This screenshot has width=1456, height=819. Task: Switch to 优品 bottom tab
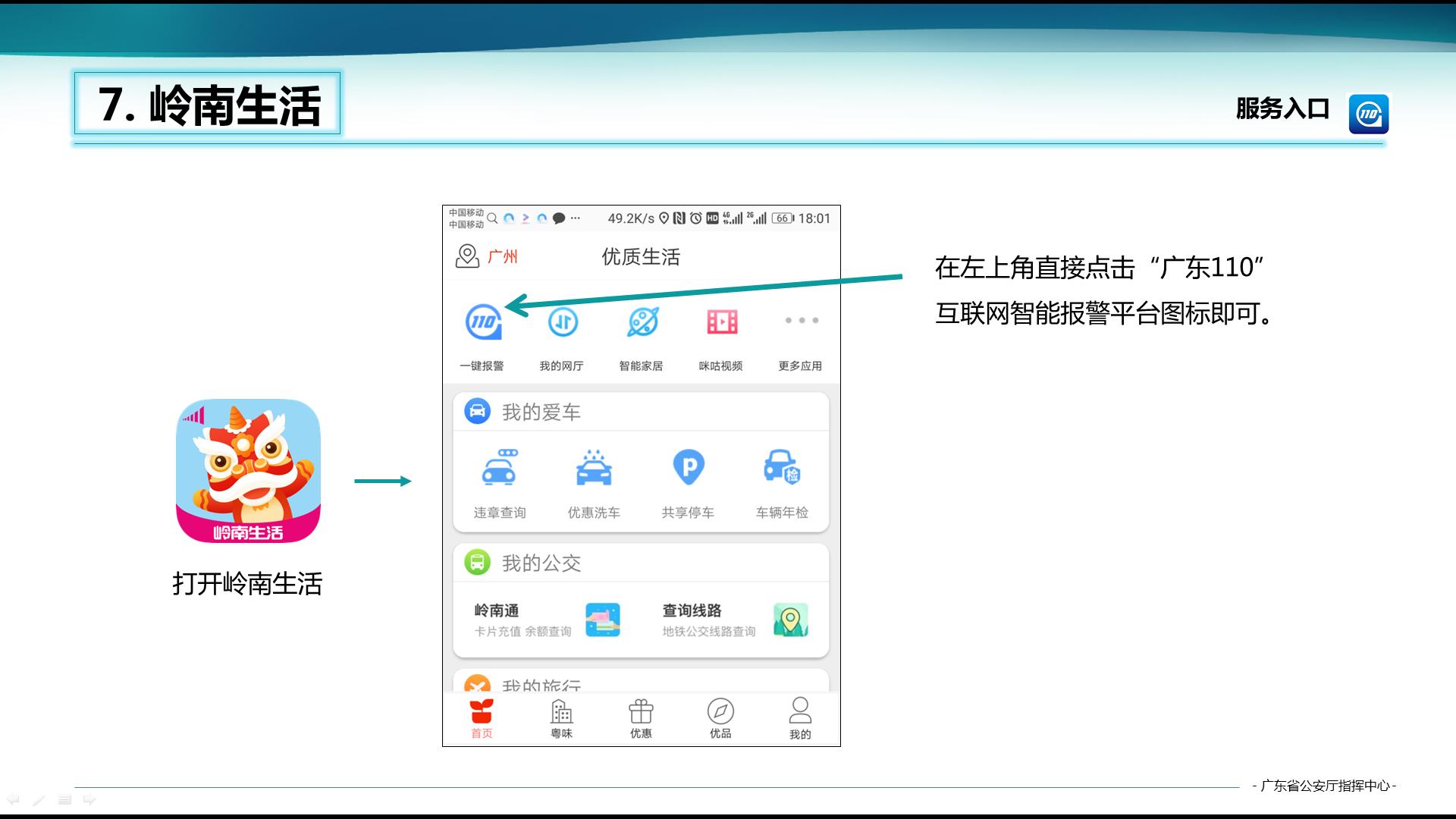pyautogui.click(x=720, y=719)
